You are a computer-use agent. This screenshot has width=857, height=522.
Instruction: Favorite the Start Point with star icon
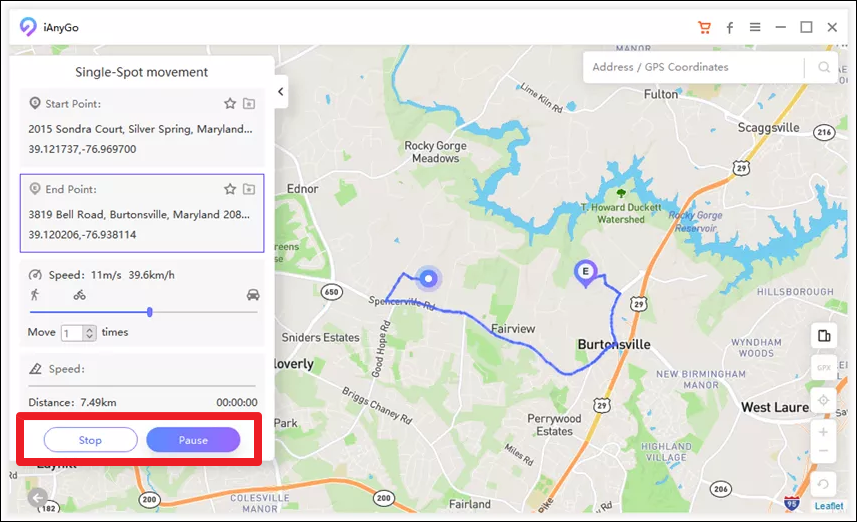tap(230, 103)
